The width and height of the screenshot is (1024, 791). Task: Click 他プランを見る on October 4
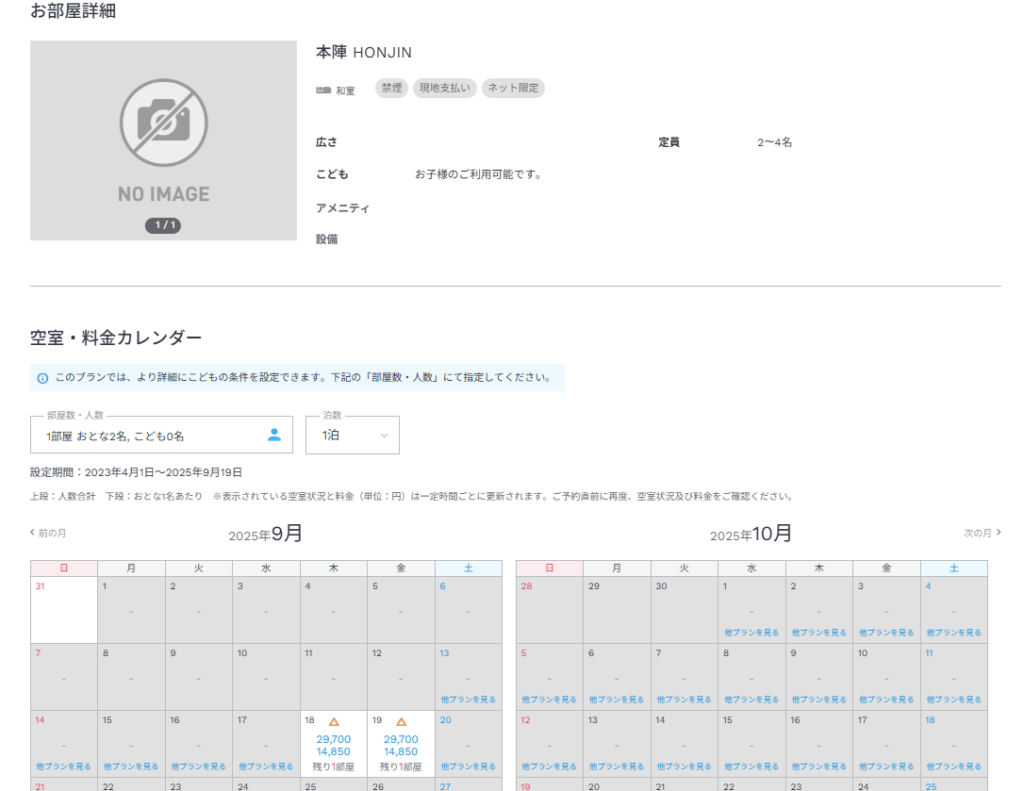[953, 632]
